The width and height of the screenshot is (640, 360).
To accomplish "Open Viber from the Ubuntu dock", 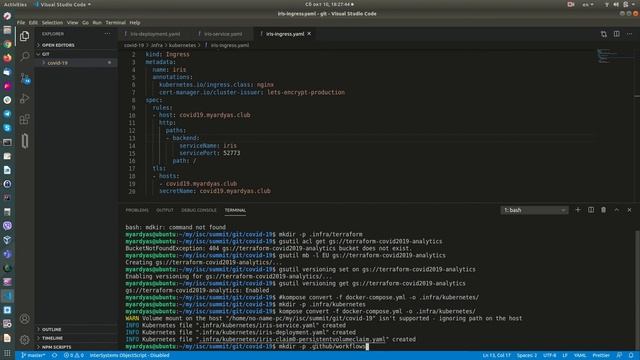I will pyautogui.click(x=7, y=226).
